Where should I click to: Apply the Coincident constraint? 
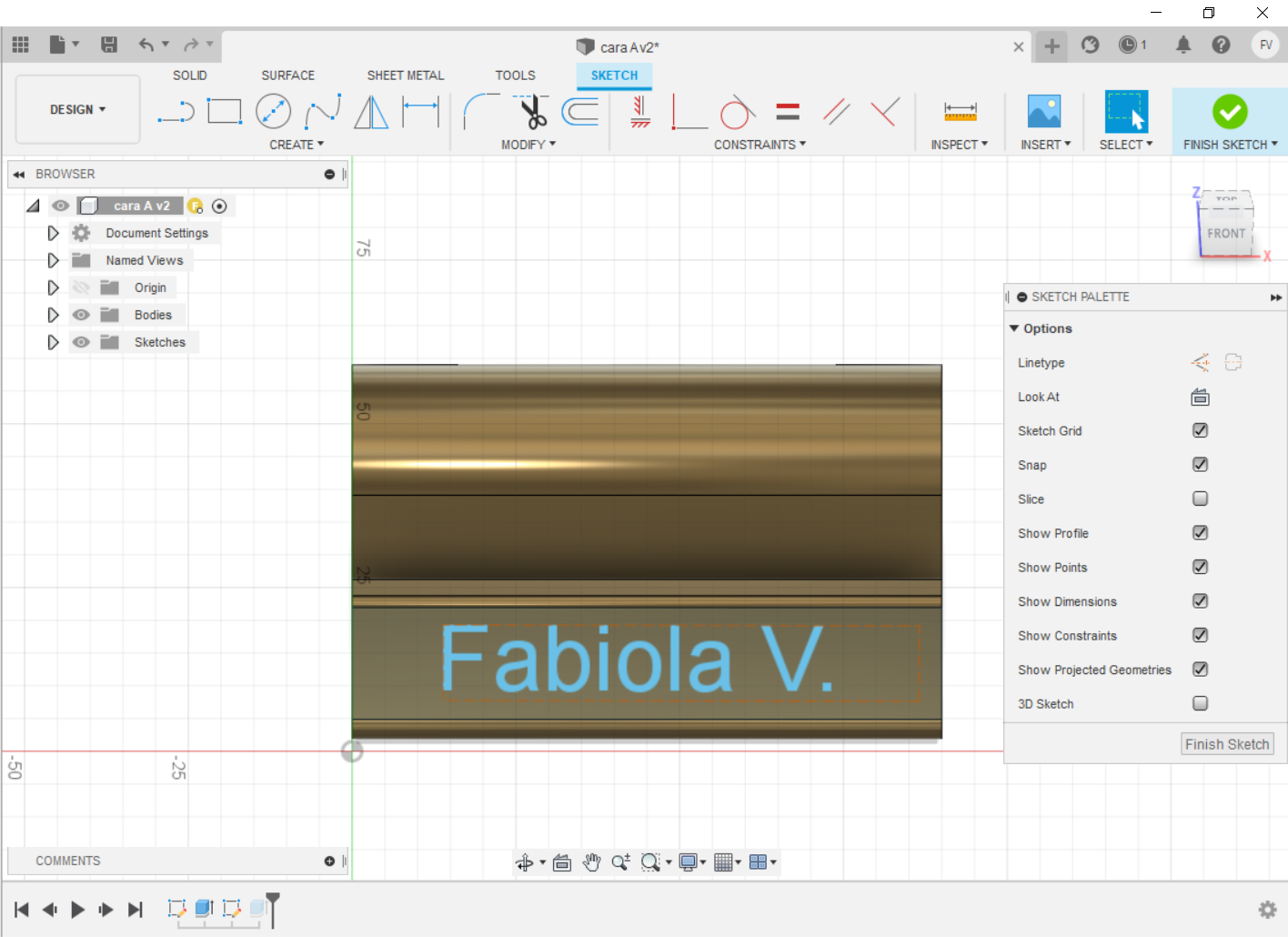[640, 111]
